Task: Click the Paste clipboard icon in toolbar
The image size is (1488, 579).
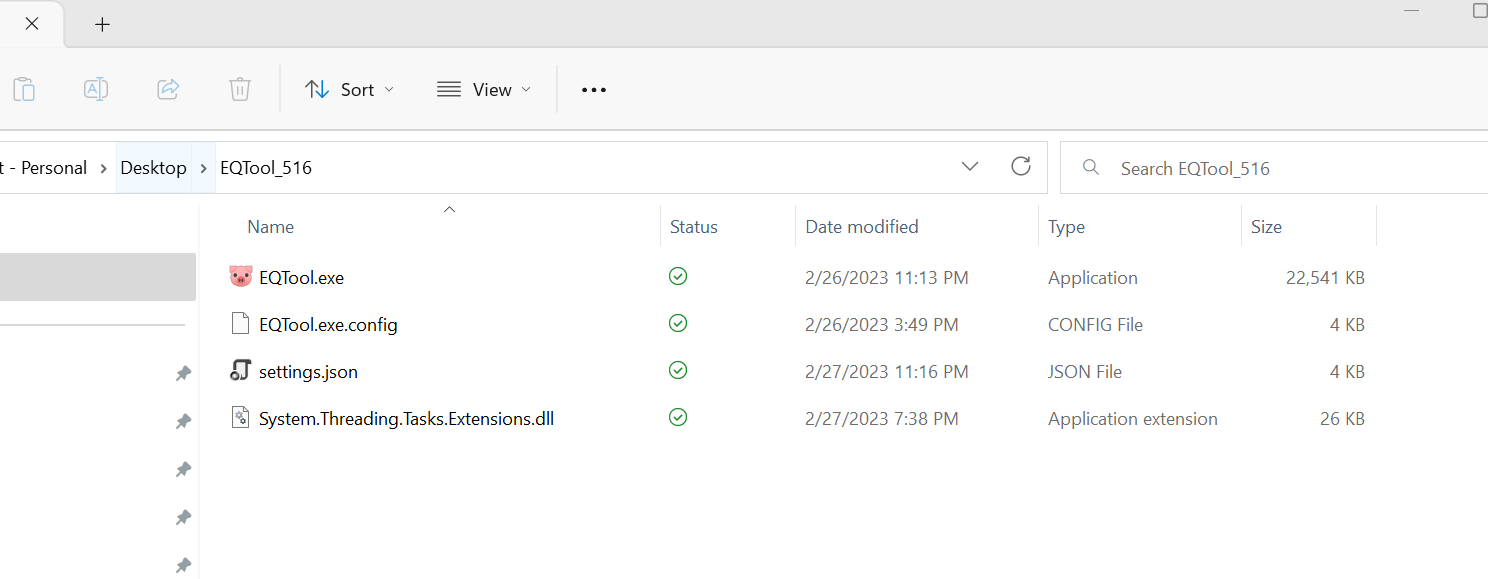Action: [x=24, y=89]
